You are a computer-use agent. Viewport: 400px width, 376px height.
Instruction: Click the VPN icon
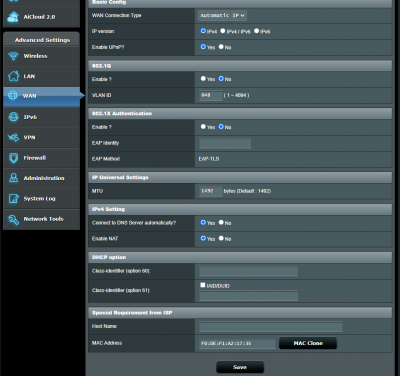click(13, 137)
